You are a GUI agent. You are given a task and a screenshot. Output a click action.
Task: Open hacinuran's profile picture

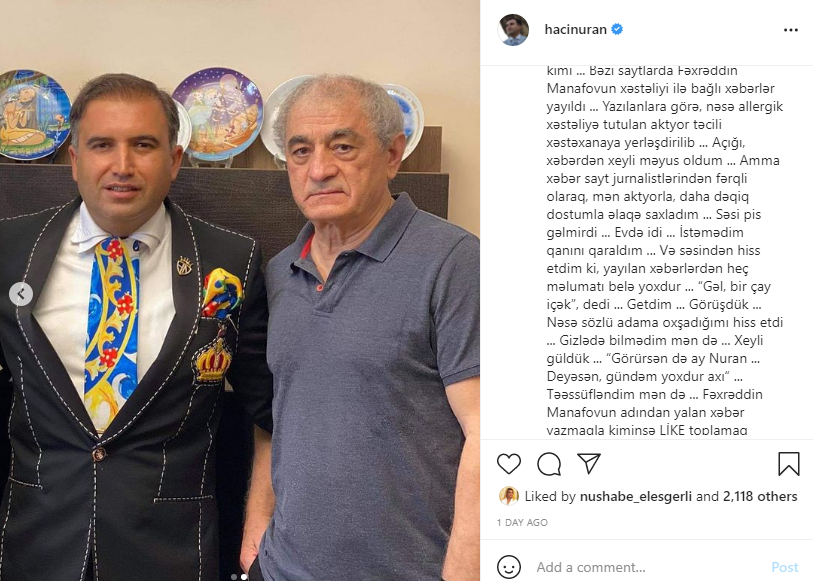pyautogui.click(x=513, y=30)
